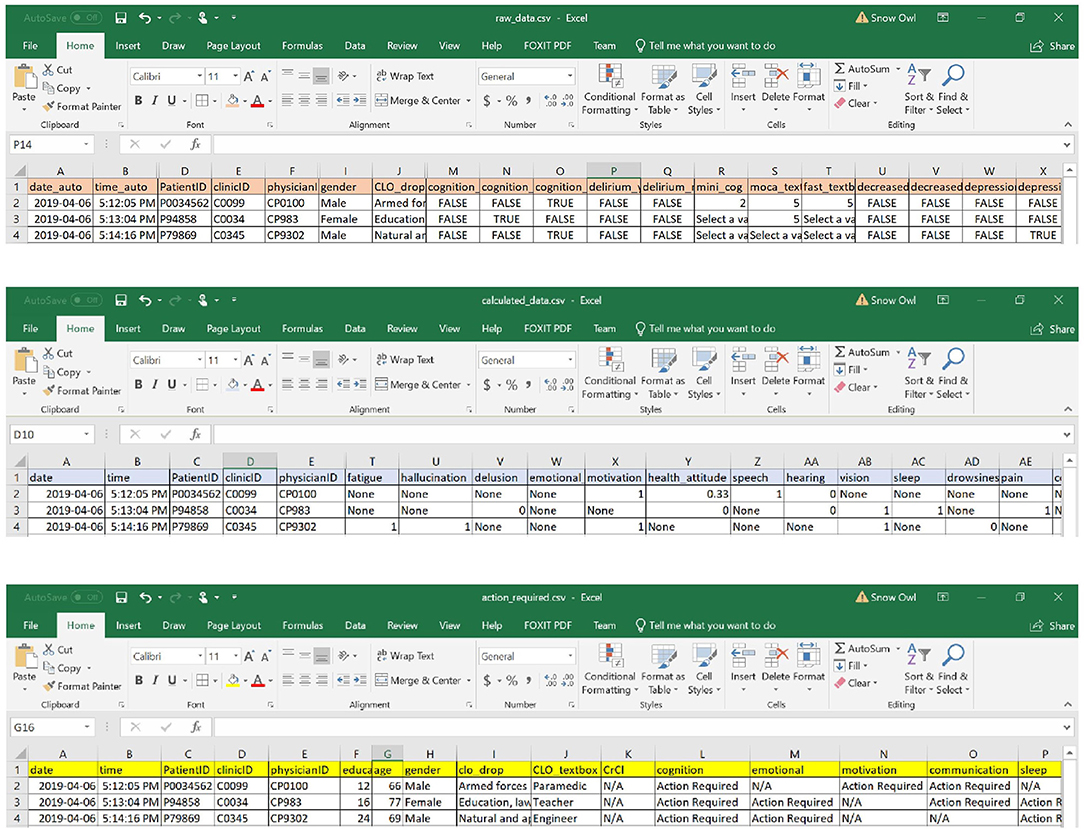
Task: Click Increase Font Size in raw_data.csv ribbon
Action: 249,76
